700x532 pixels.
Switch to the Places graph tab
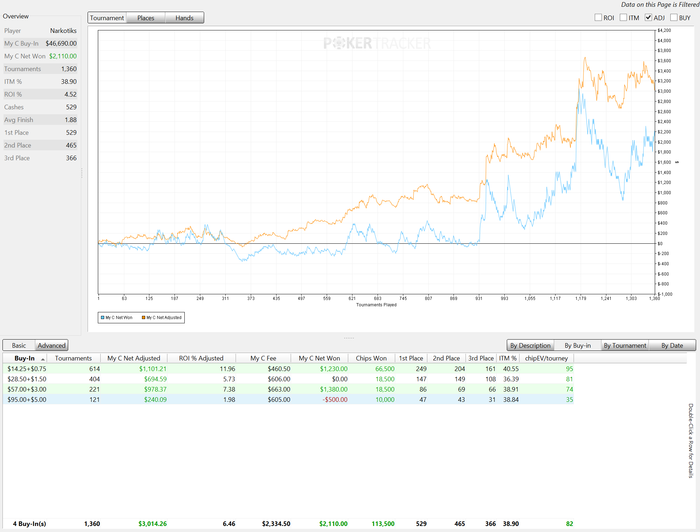tap(146, 18)
